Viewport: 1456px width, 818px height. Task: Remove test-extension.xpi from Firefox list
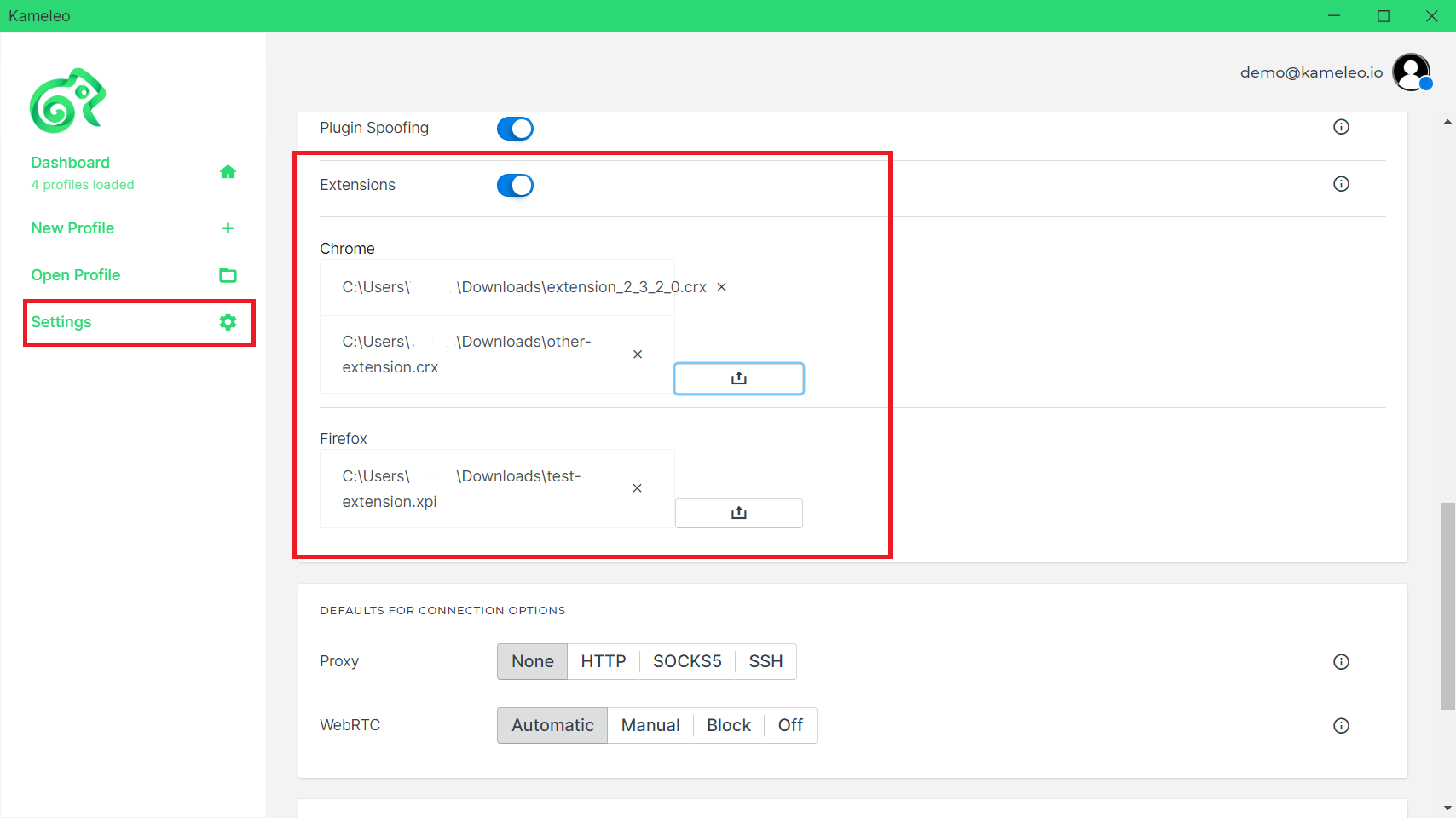point(637,488)
